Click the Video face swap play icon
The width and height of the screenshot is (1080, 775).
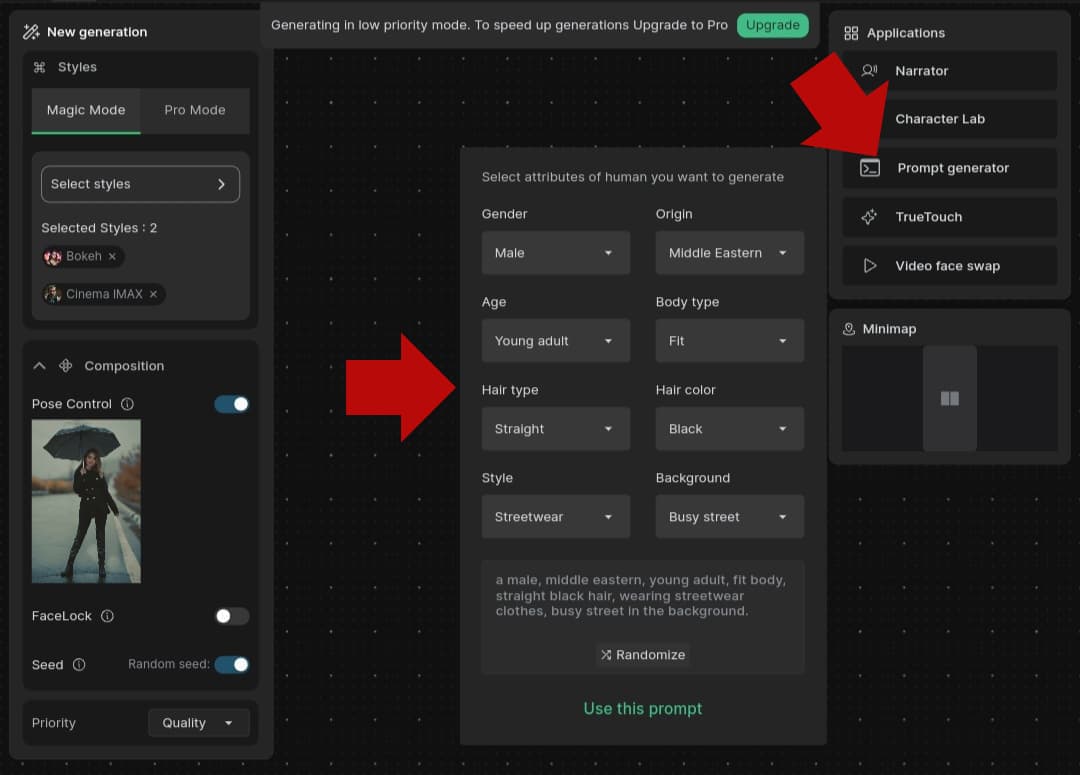coord(870,265)
